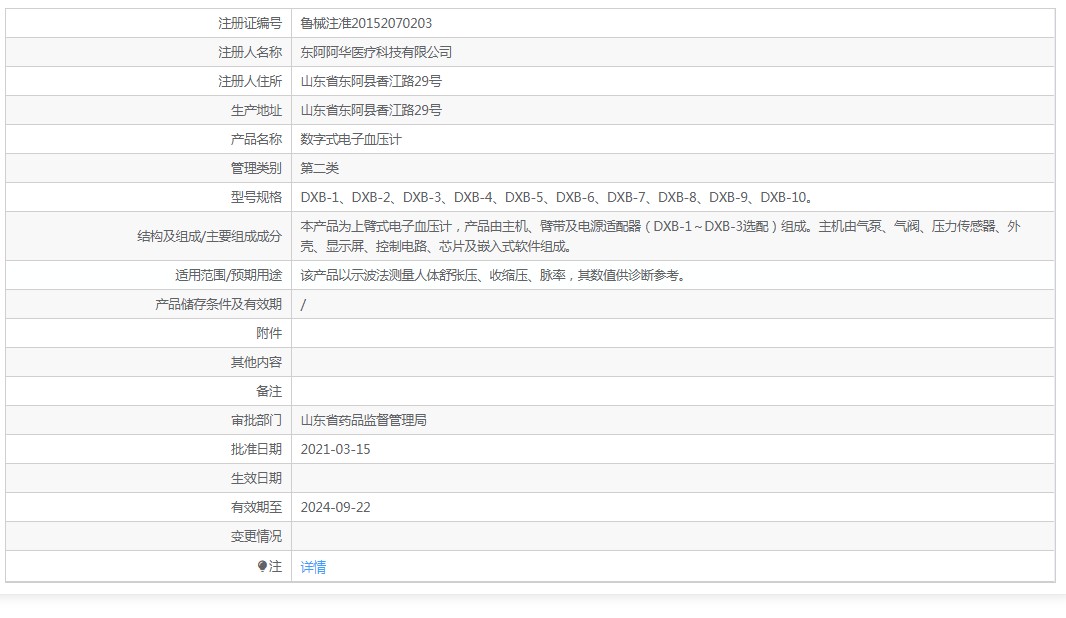Click the 注册人名称 label

[x=250, y=52]
